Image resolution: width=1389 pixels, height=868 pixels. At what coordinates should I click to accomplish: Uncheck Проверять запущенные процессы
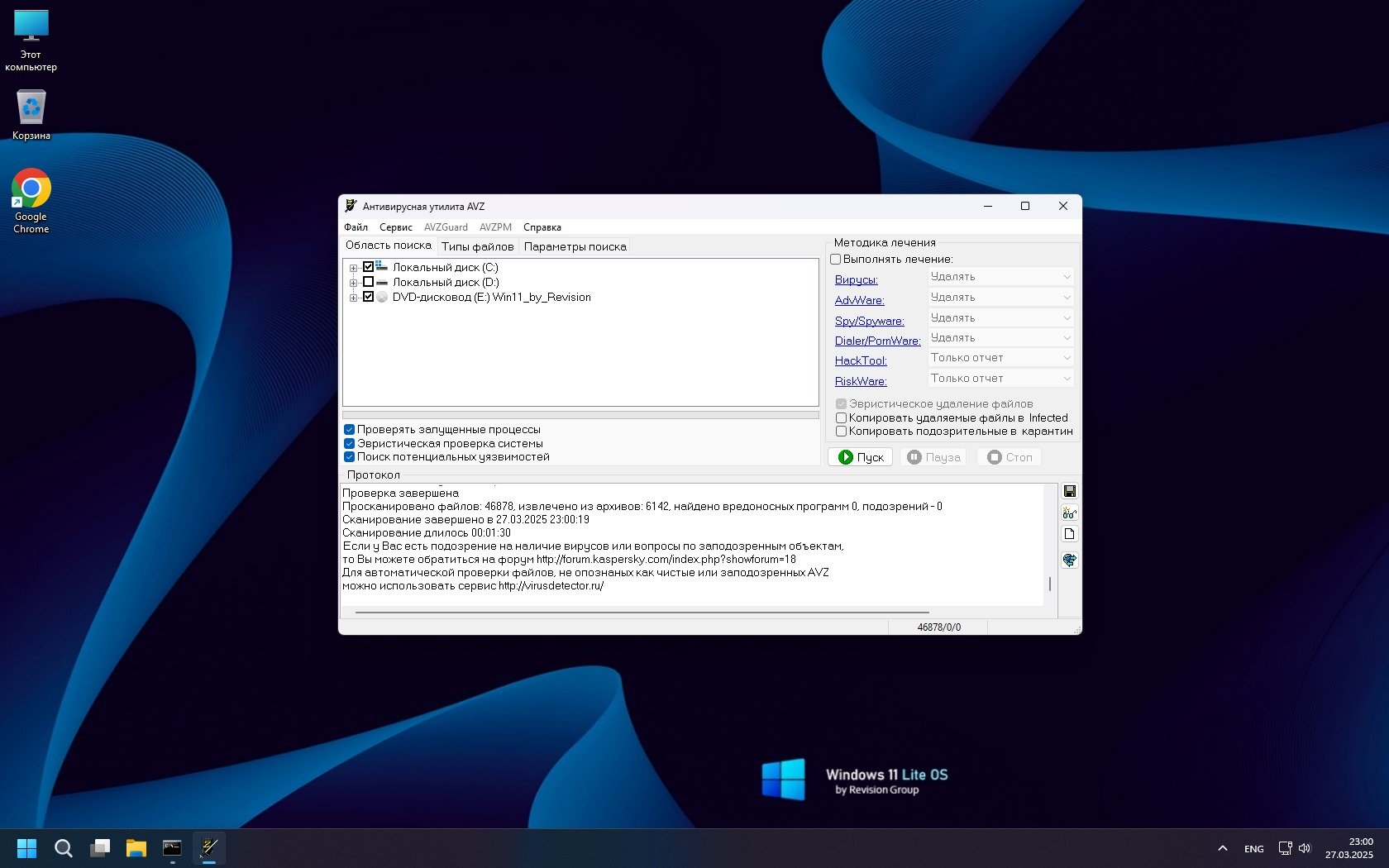pos(349,430)
